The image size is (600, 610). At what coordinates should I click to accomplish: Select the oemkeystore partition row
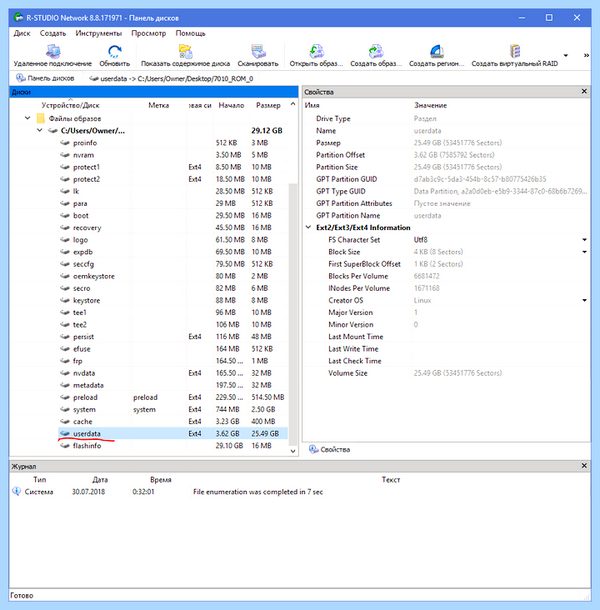(x=173, y=276)
